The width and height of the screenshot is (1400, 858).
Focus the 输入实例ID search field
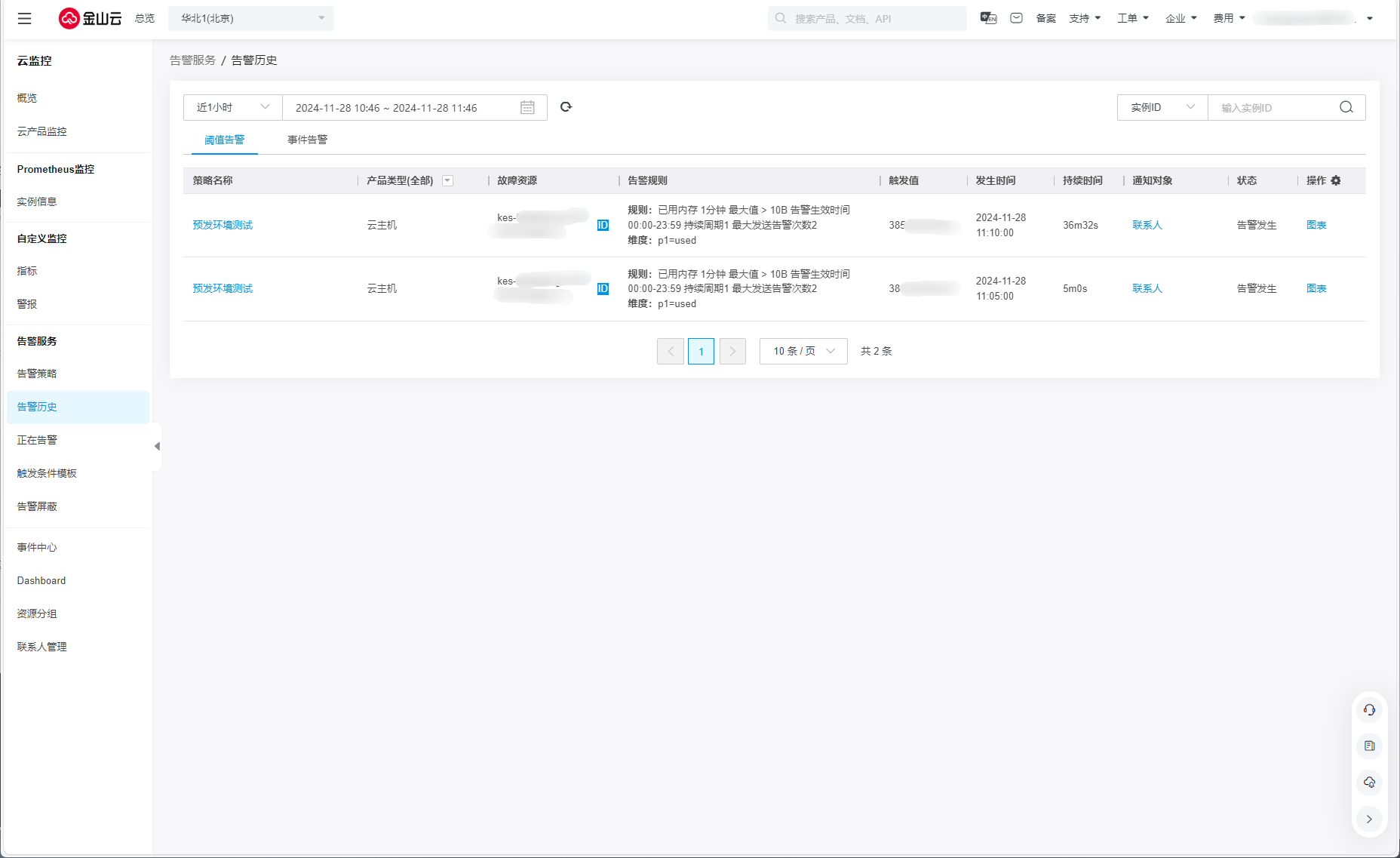pyautogui.click(x=1275, y=108)
